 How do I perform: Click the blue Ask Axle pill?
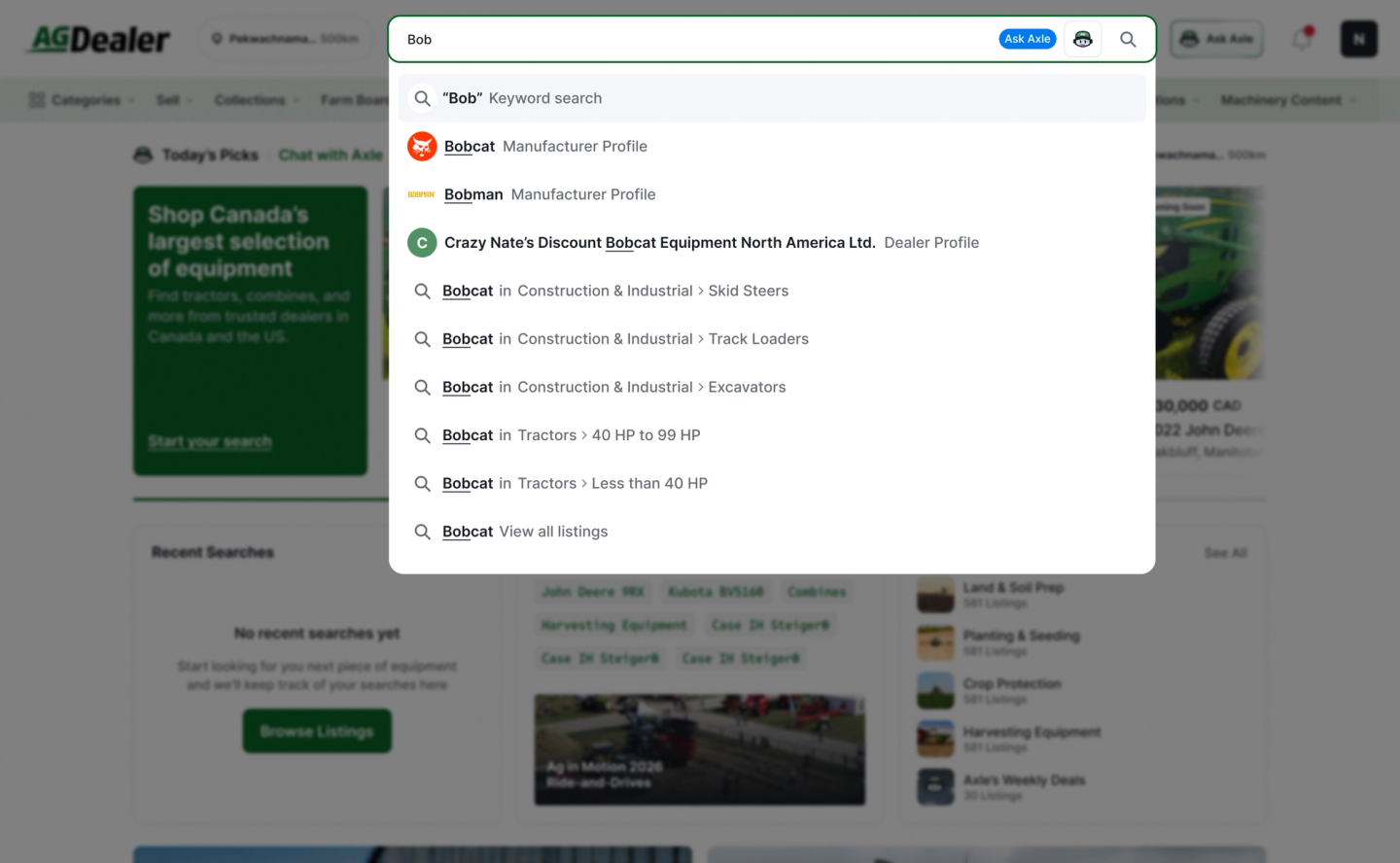1028,39
